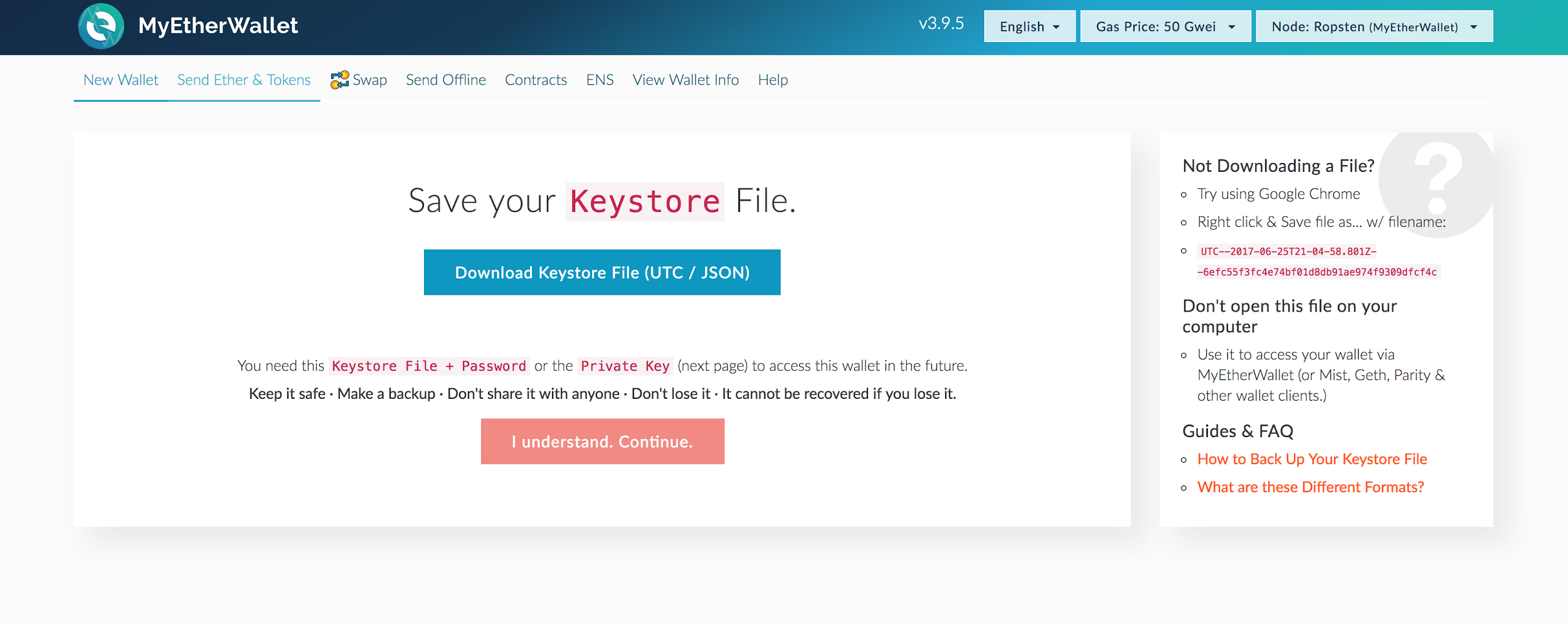Image resolution: width=1568 pixels, height=624 pixels.
Task: Click the Keystore File + Password code text
Action: click(x=429, y=366)
